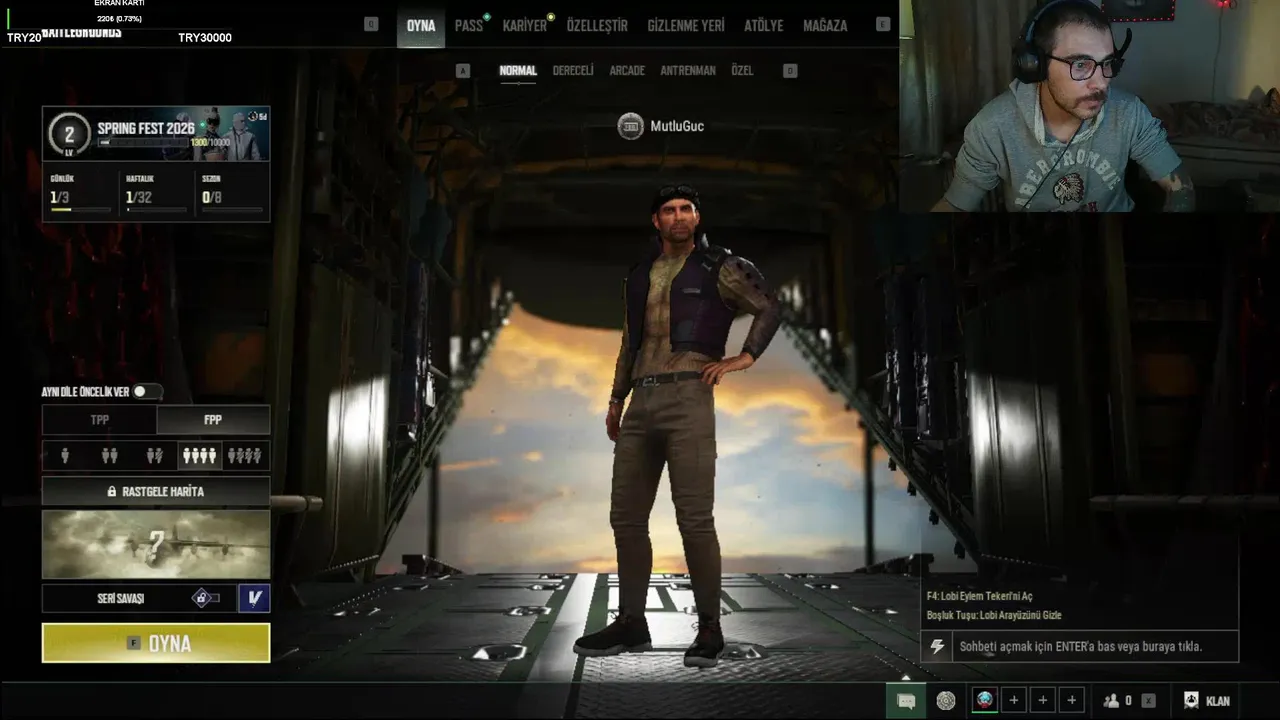Select FPP perspective
Image resolution: width=1280 pixels, height=720 pixels.
[x=213, y=420]
